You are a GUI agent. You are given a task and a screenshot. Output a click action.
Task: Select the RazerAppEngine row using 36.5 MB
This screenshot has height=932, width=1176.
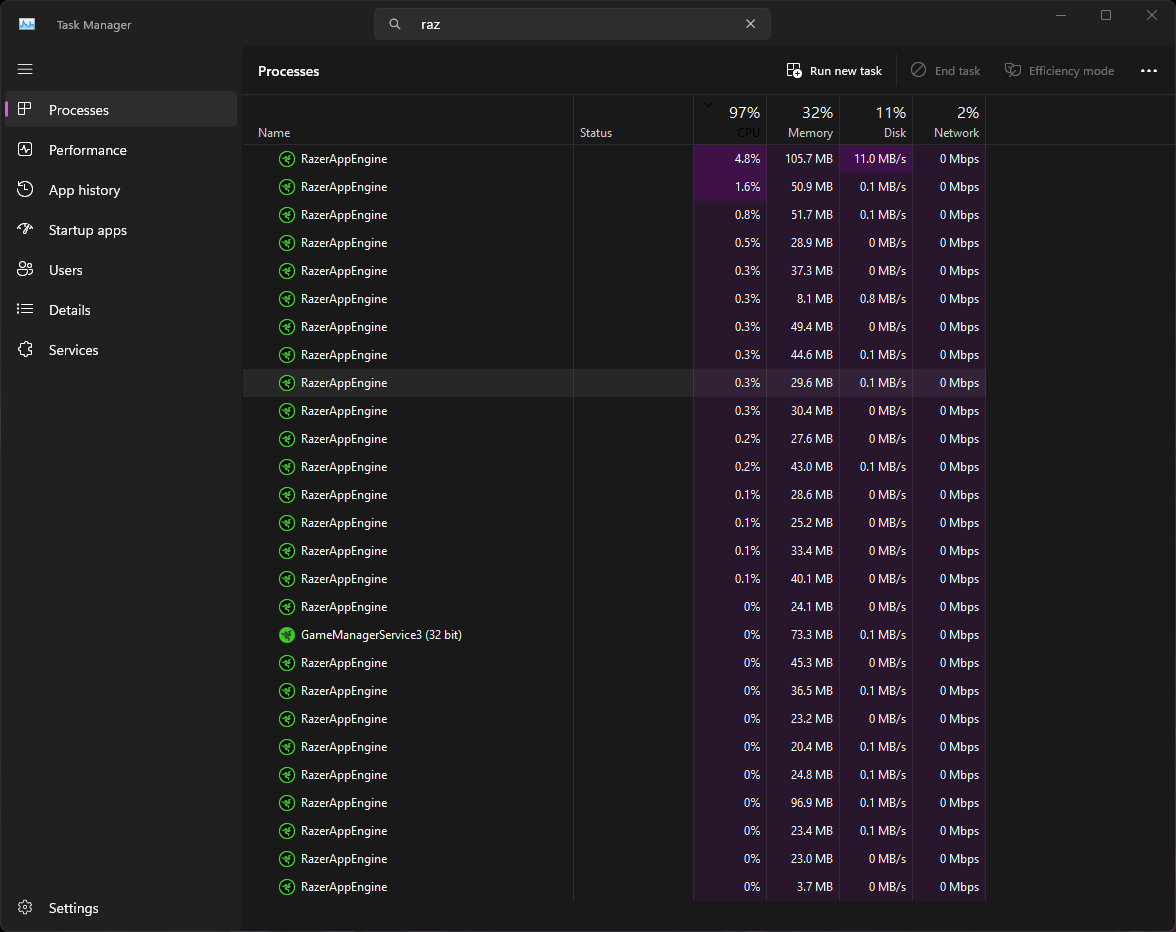pyautogui.click(x=614, y=691)
